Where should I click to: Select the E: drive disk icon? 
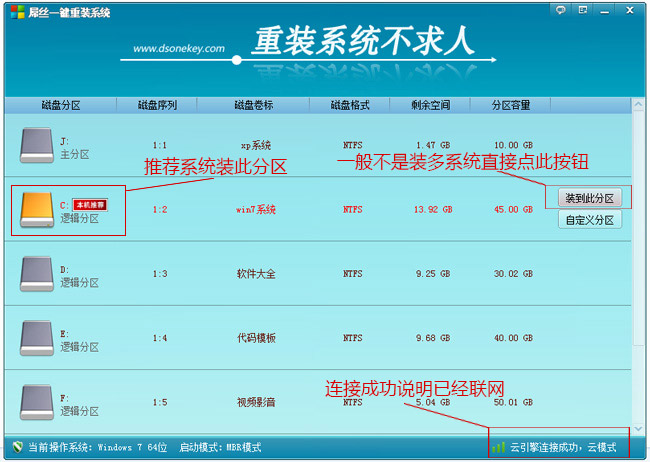tap(37, 336)
